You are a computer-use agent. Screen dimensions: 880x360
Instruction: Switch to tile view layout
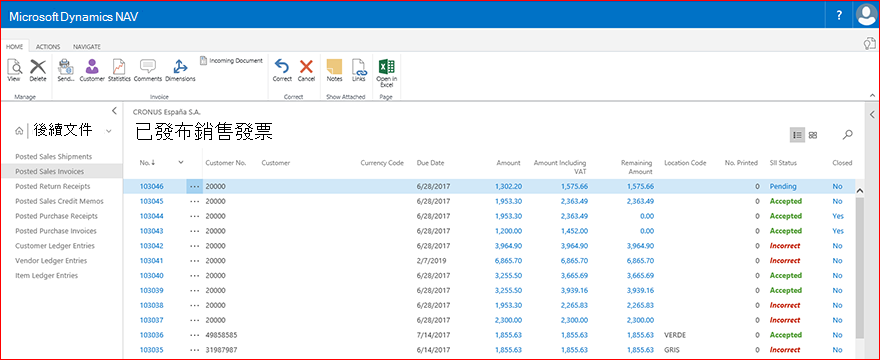813,135
